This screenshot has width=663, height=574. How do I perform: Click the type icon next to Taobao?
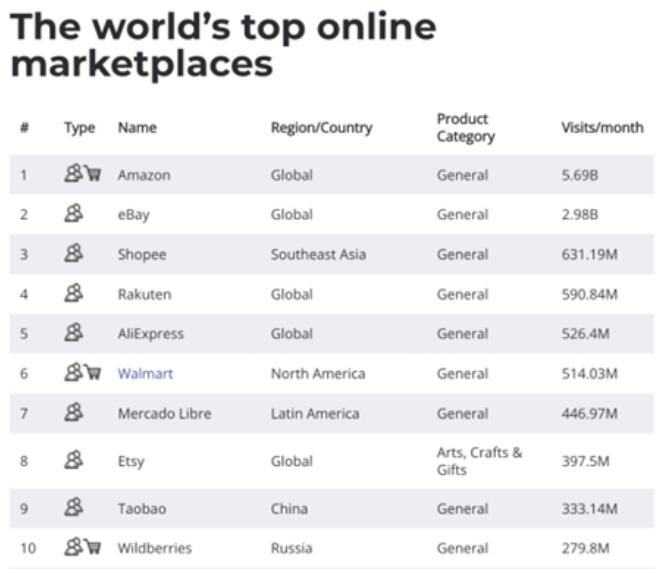pyautogui.click(x=73, y=508)
